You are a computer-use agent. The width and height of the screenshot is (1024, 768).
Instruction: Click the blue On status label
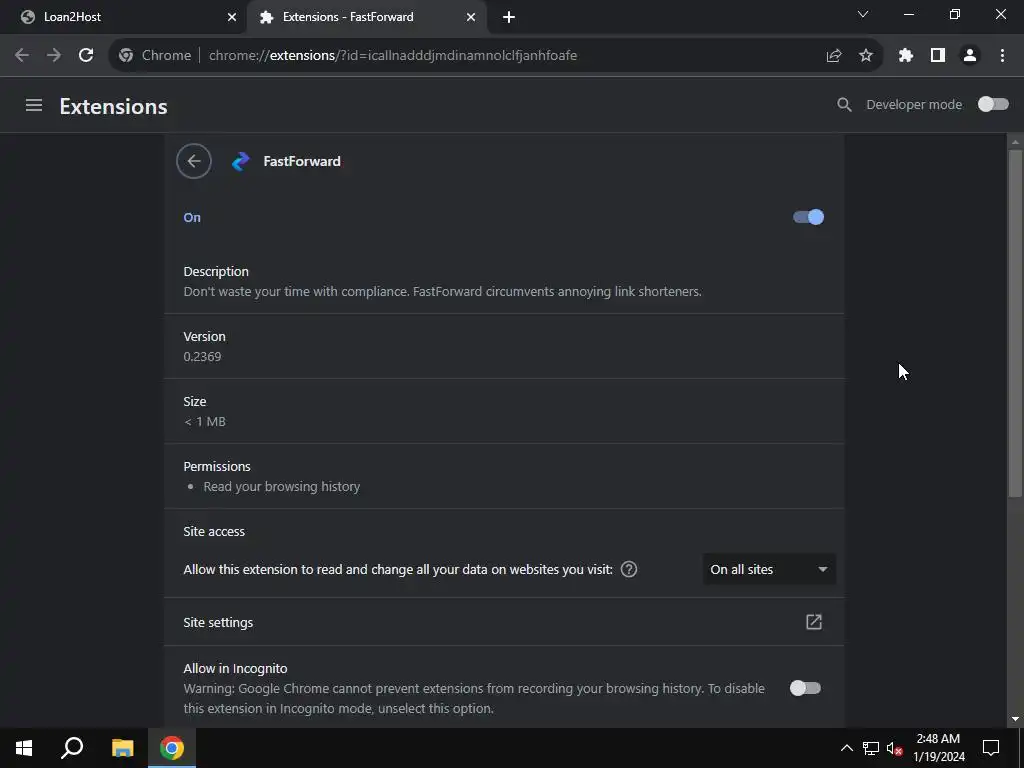[x=192, y=217]
